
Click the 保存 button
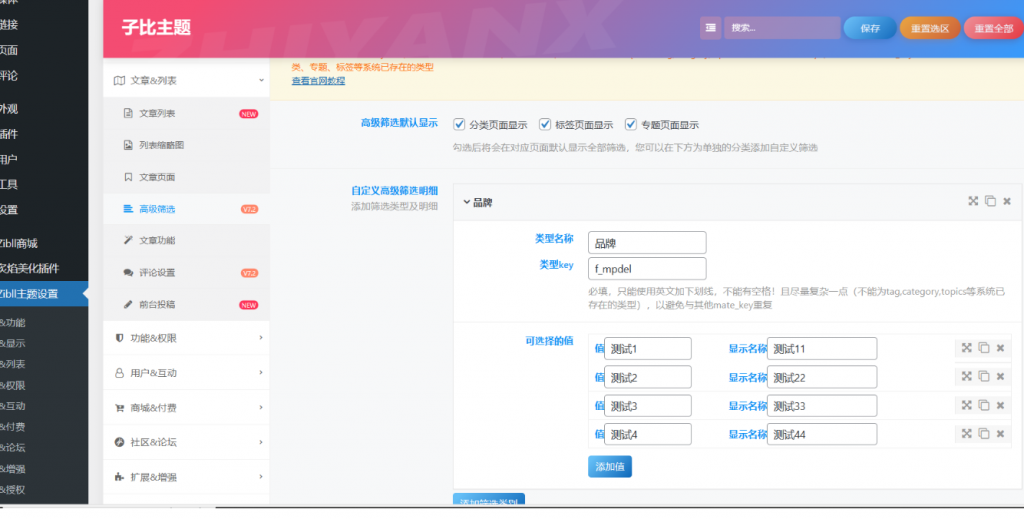click(x=870, y=28)
